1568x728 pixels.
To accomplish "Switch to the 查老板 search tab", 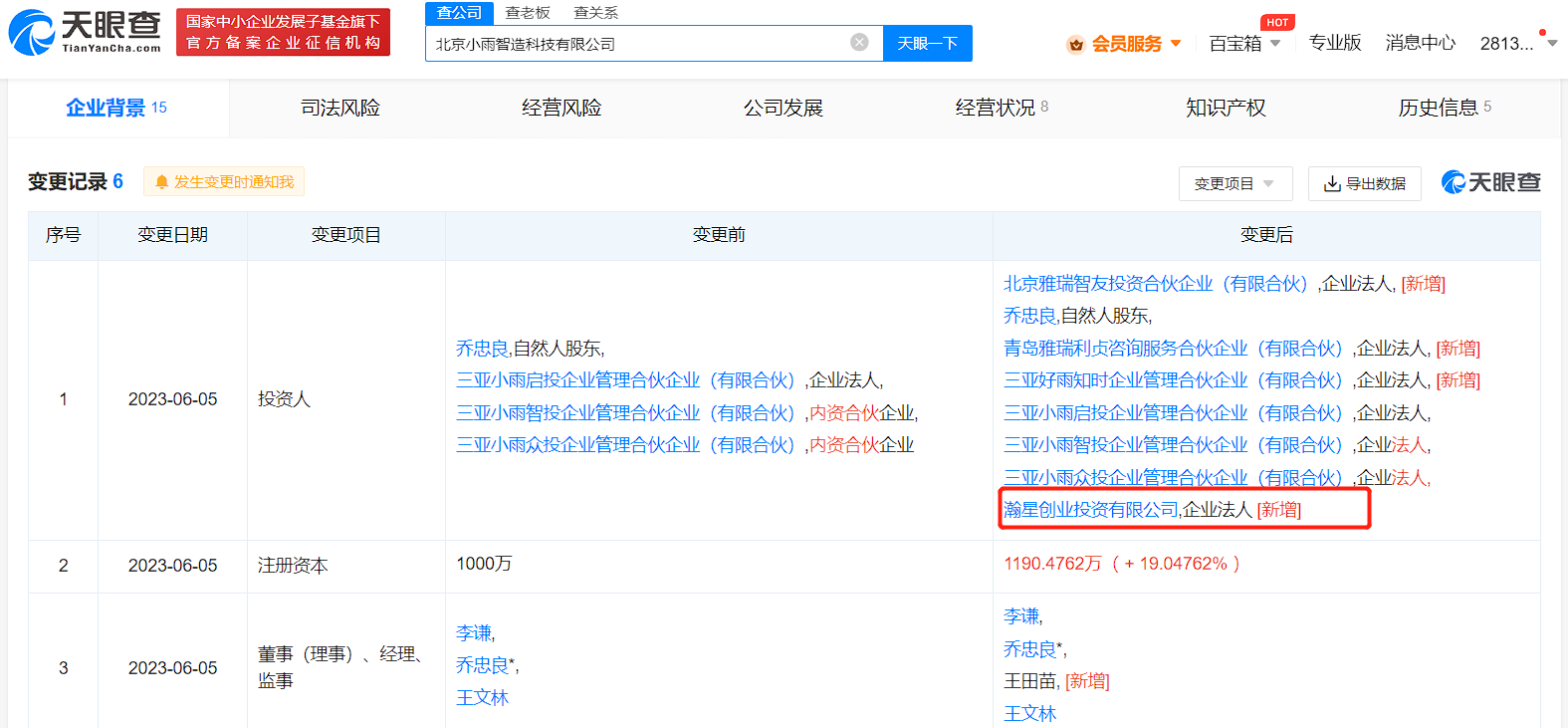I will click(528, 12).
